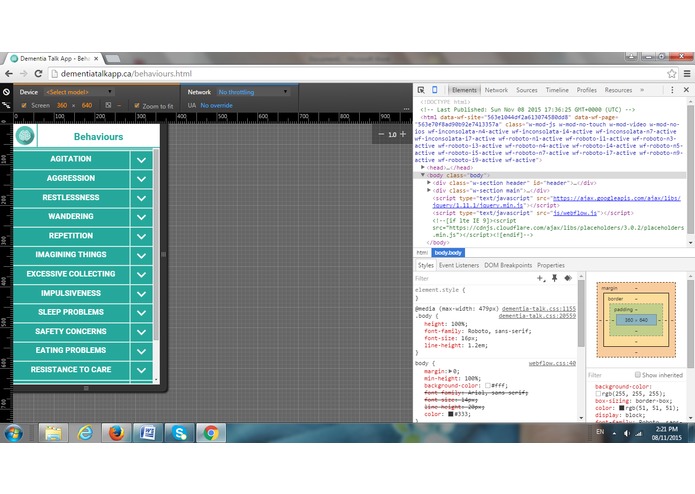The height and width of the screenshot is (494, 695).
Task: Click the REPETITION button
Action: 71,236
